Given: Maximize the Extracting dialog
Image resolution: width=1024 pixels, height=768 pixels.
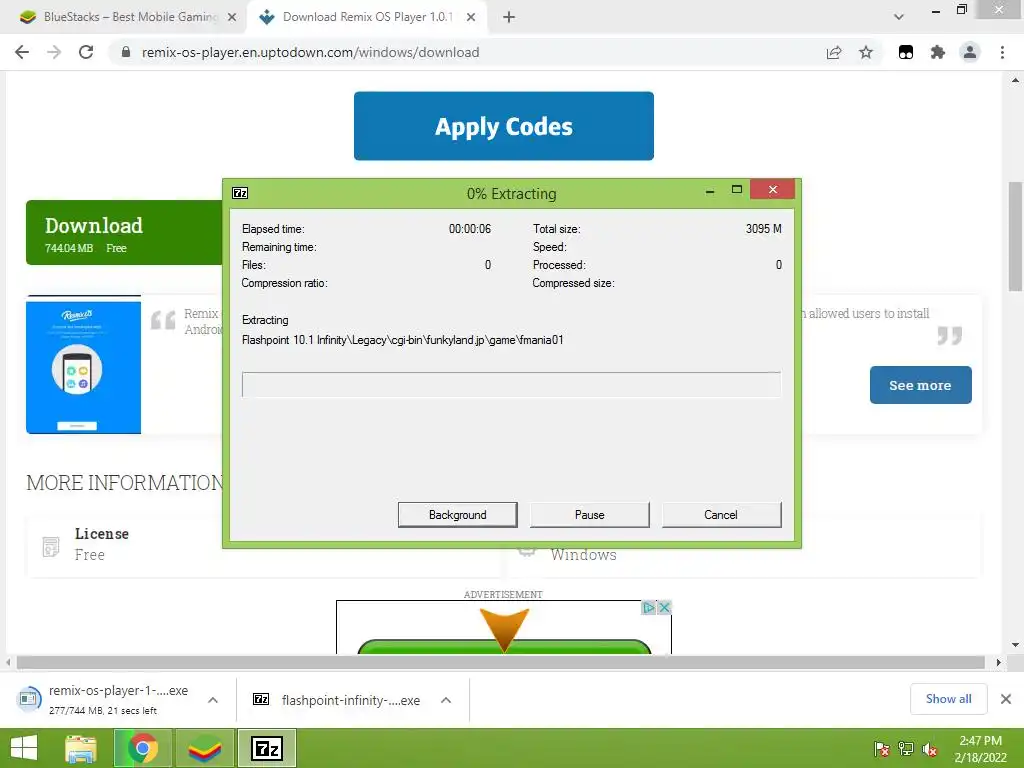Looking at the screenshot, I should tap(737, 190).
